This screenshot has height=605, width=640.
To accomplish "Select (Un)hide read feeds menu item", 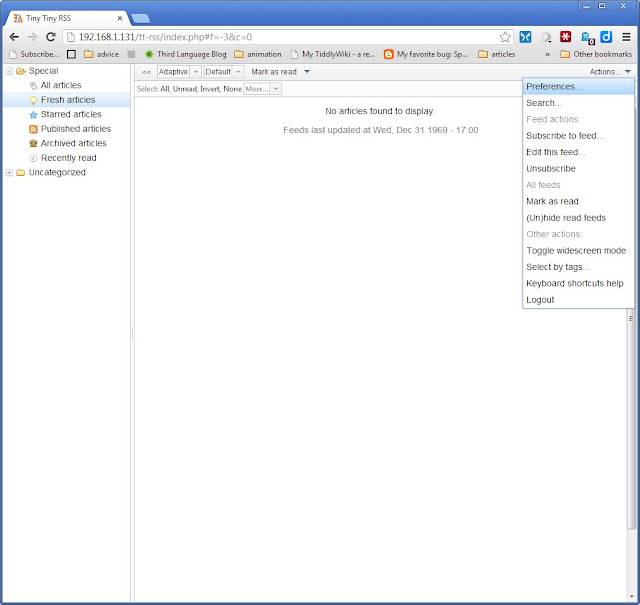I will [x=578, y=218].
